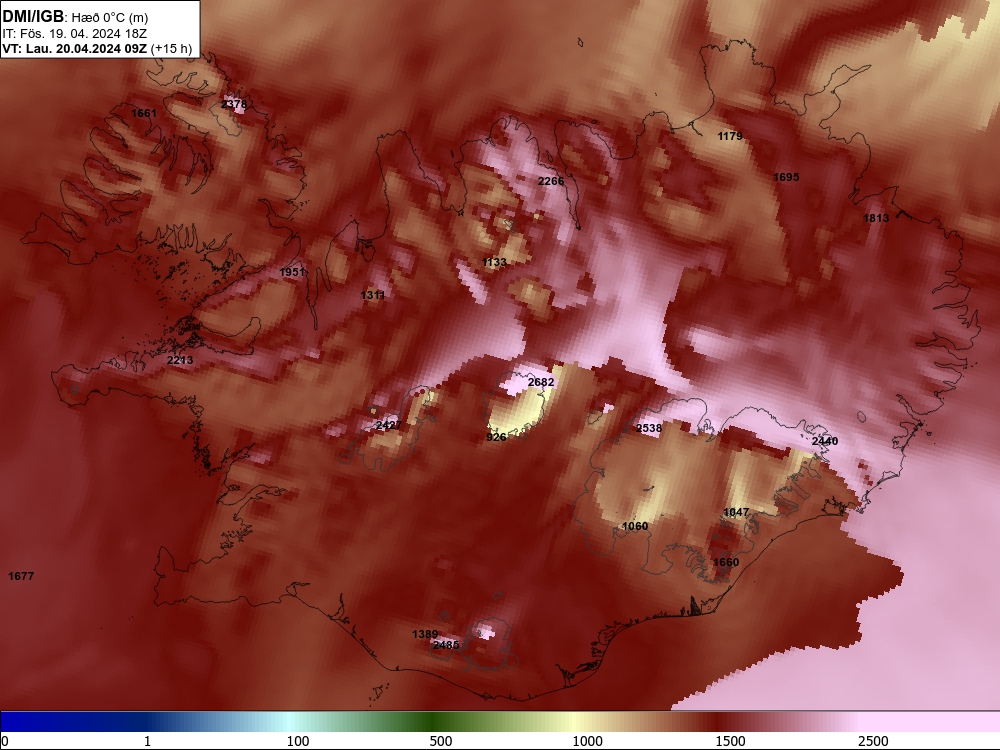The height and width of the screenshot is (750, 1000).
Task: Select the 1047 height value
Action: 736,512
